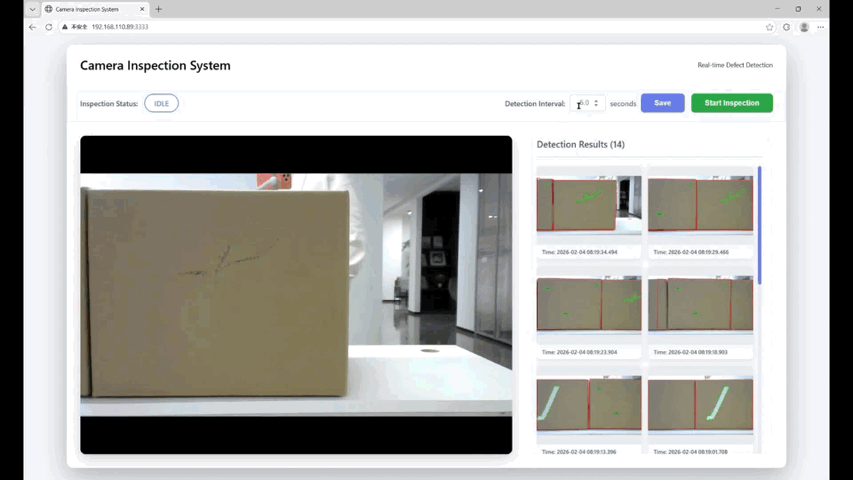853x480 pixels.
Task: Open the browser extensions icon
Action: point(787,27)
